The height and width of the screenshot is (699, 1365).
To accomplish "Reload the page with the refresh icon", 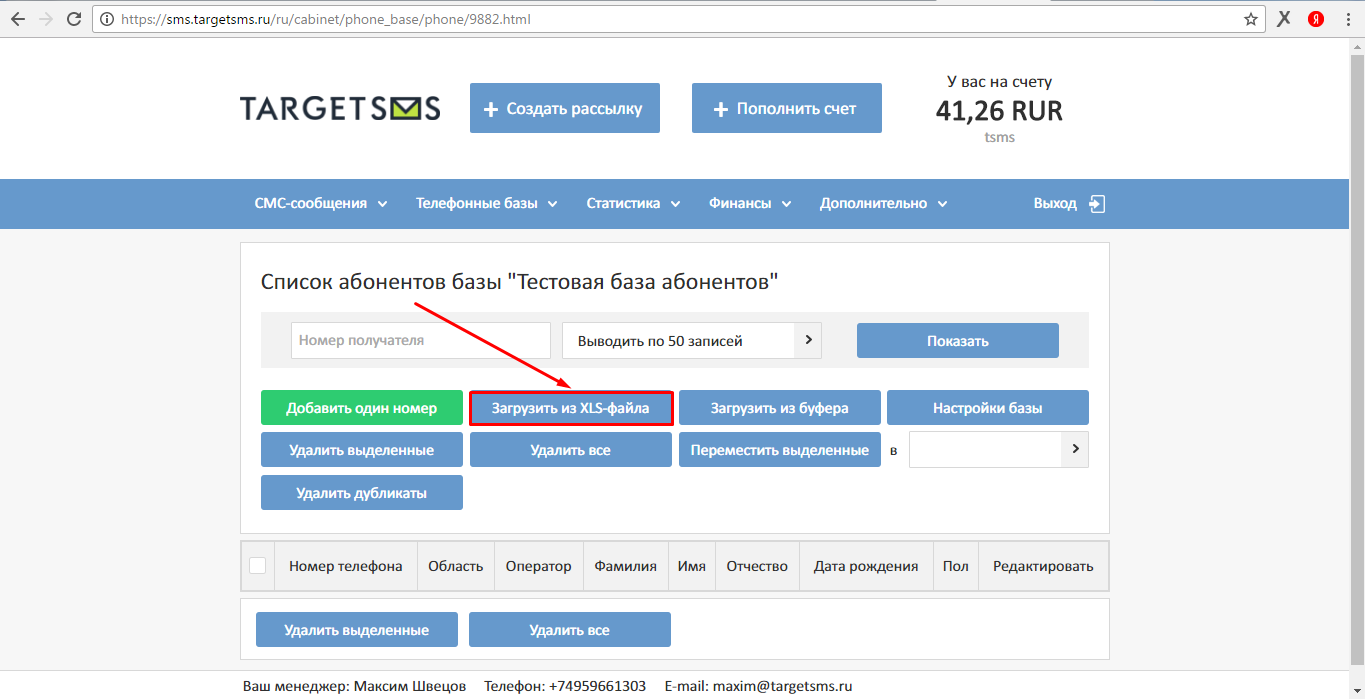I will (x=74, y=19).
